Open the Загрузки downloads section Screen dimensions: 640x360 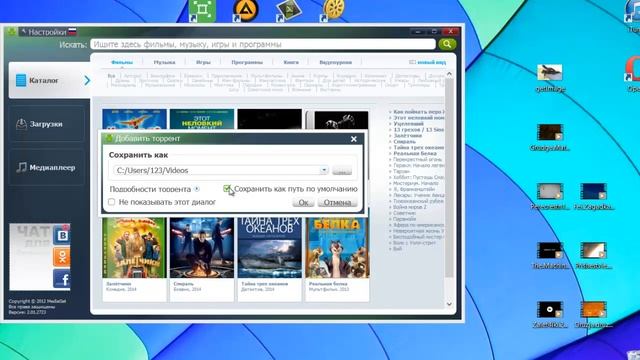point(47,124)
